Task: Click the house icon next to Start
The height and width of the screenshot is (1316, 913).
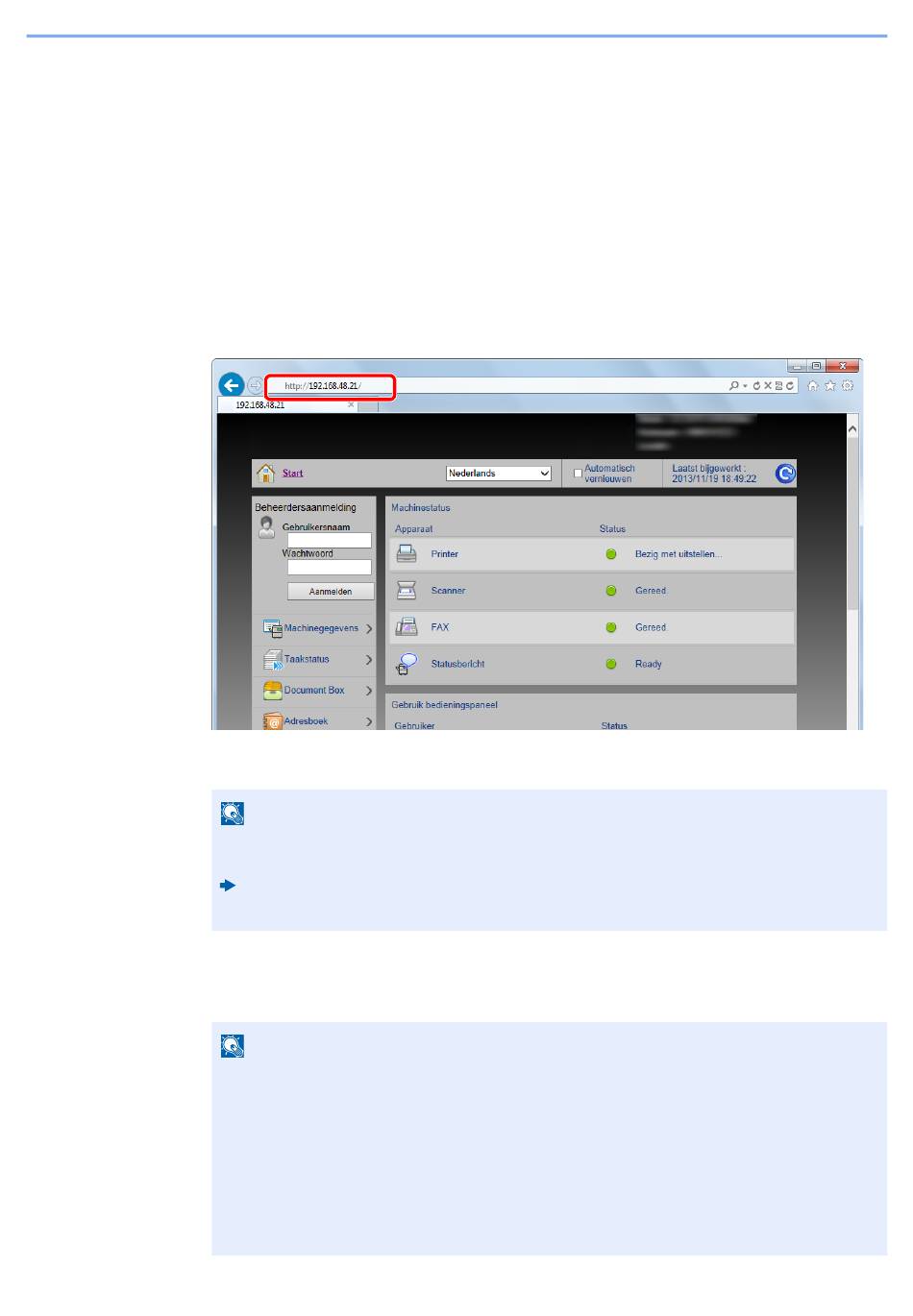Action: pyautogui.click(x=266, y=473)
